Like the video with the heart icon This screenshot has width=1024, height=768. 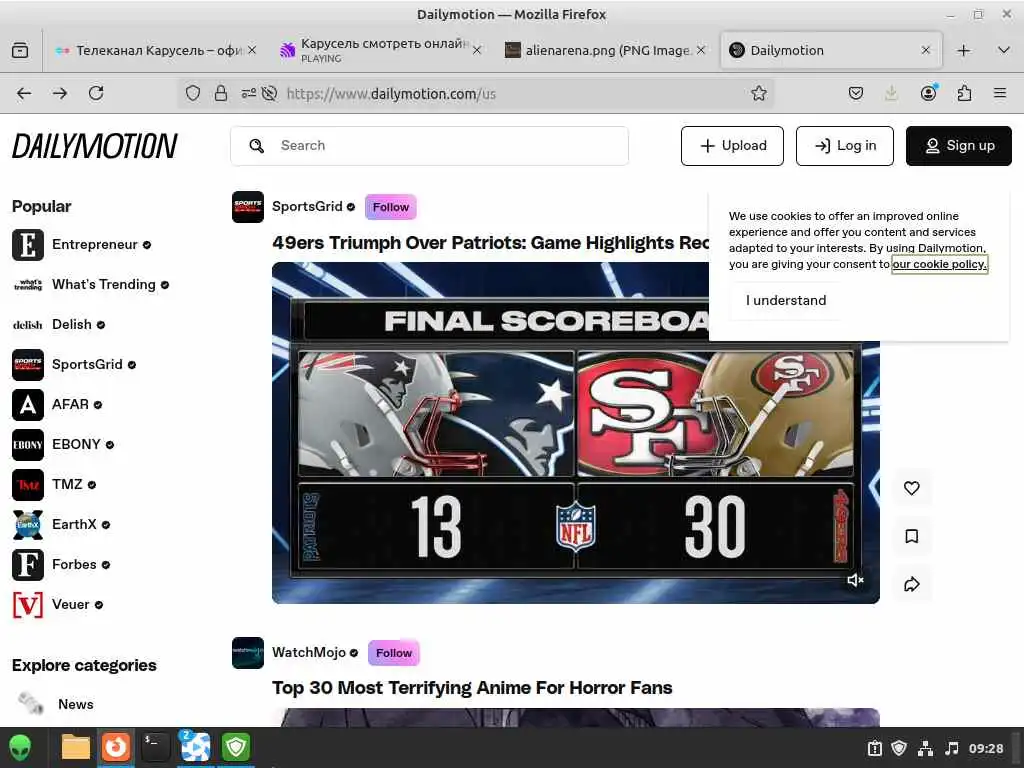pos(912,488)
